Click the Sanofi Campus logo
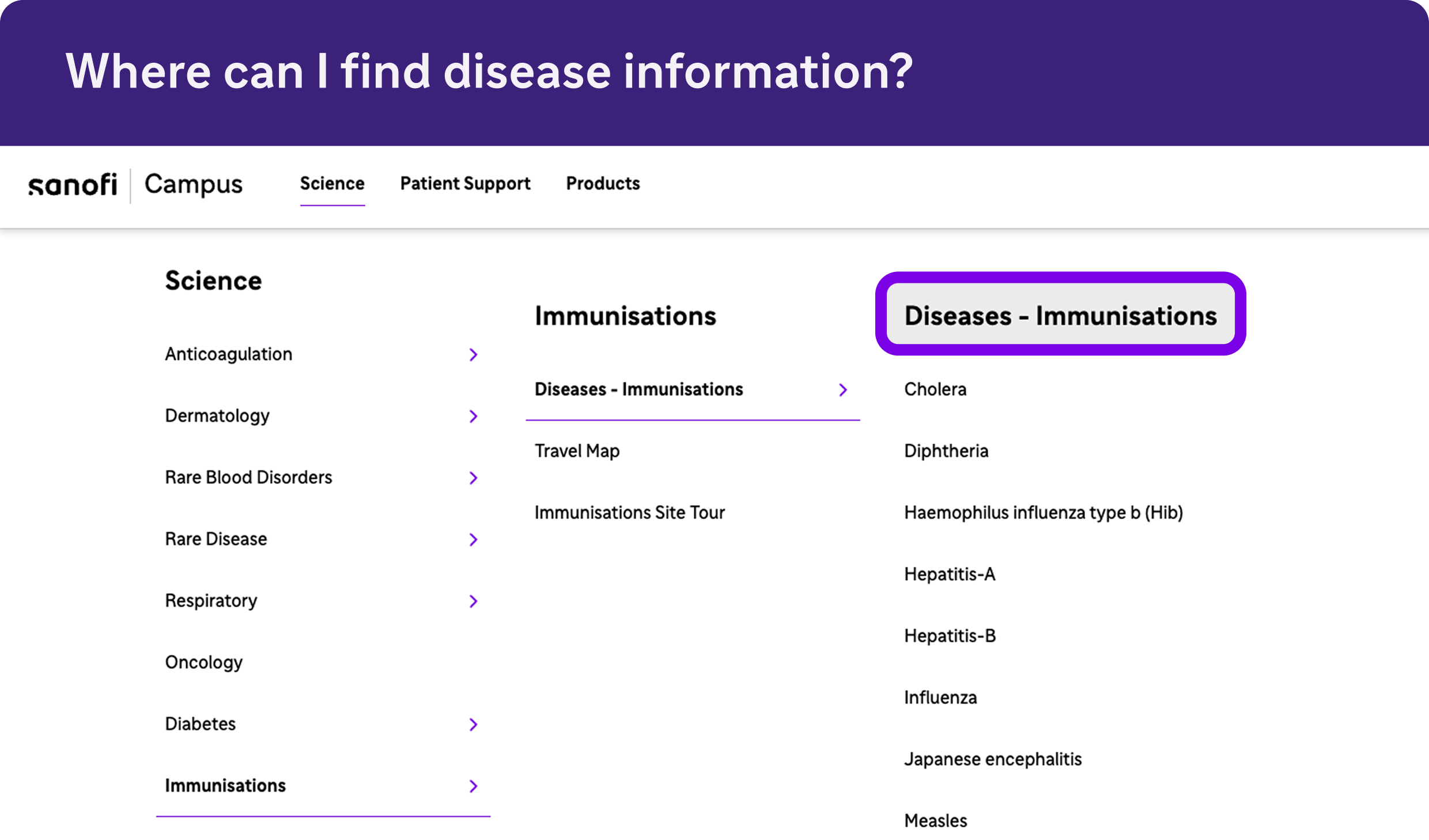Screen dimensions: 1429x840 pyautogui.click(x=135, y=185)
